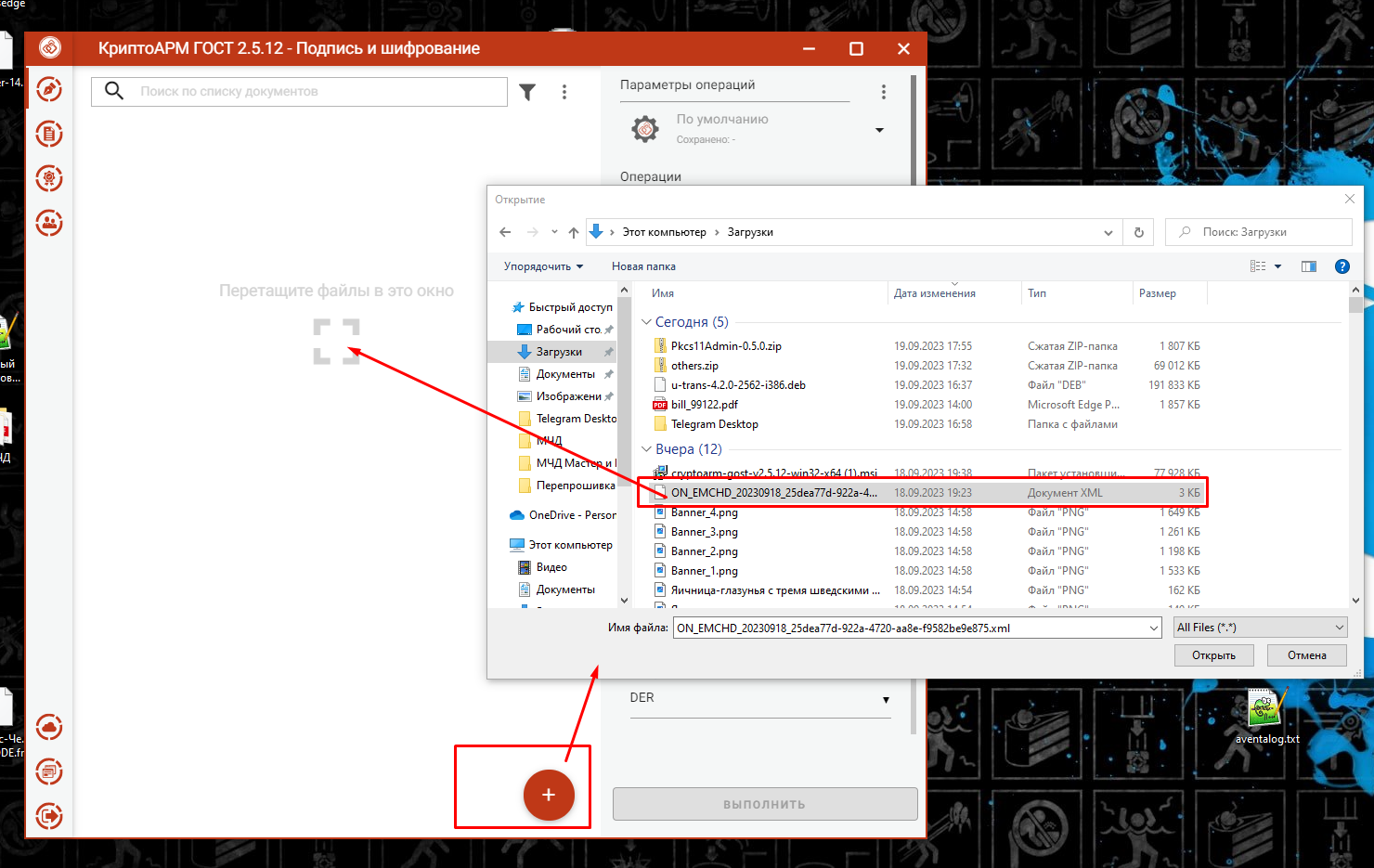The height and width of the screenshot is (868, 1374).
Task: Open the All Files type filter combo
Action: (x=1261, y=628)
